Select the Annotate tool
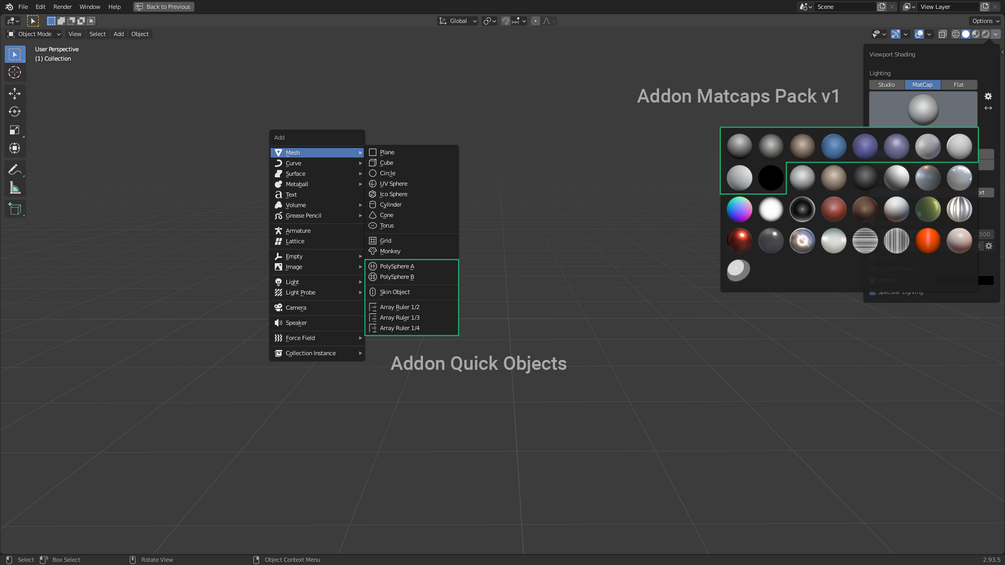This screenshot has height=565, width=1005. click(x=15, y=170)
